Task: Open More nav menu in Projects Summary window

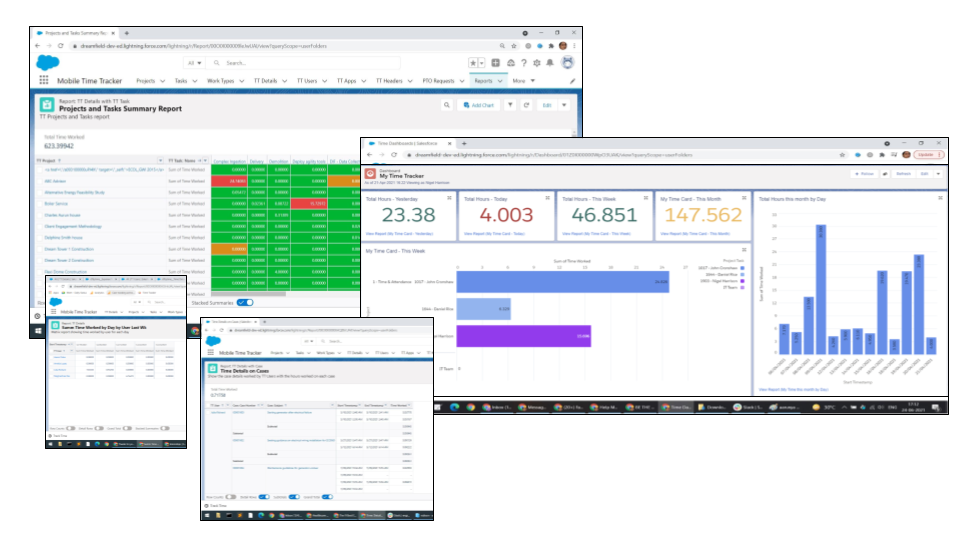Action: tap(523, 81)
